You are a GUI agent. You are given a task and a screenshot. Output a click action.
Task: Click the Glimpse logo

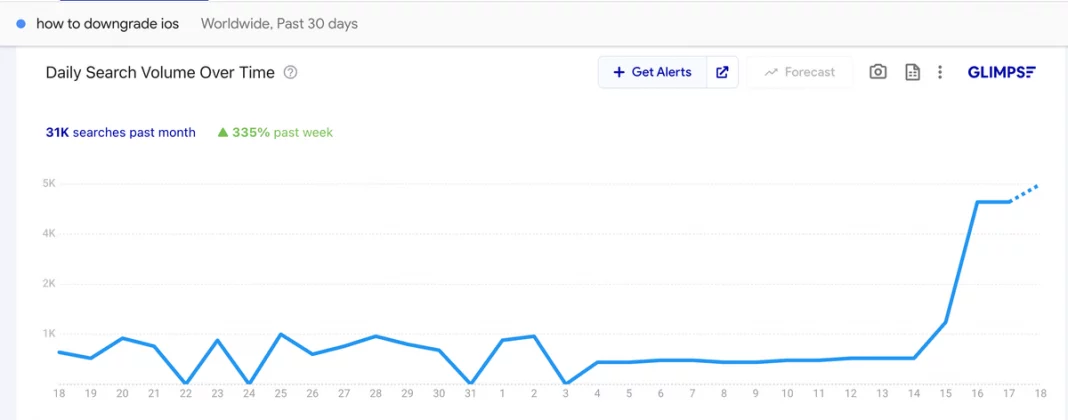(x=1001, y=72)
